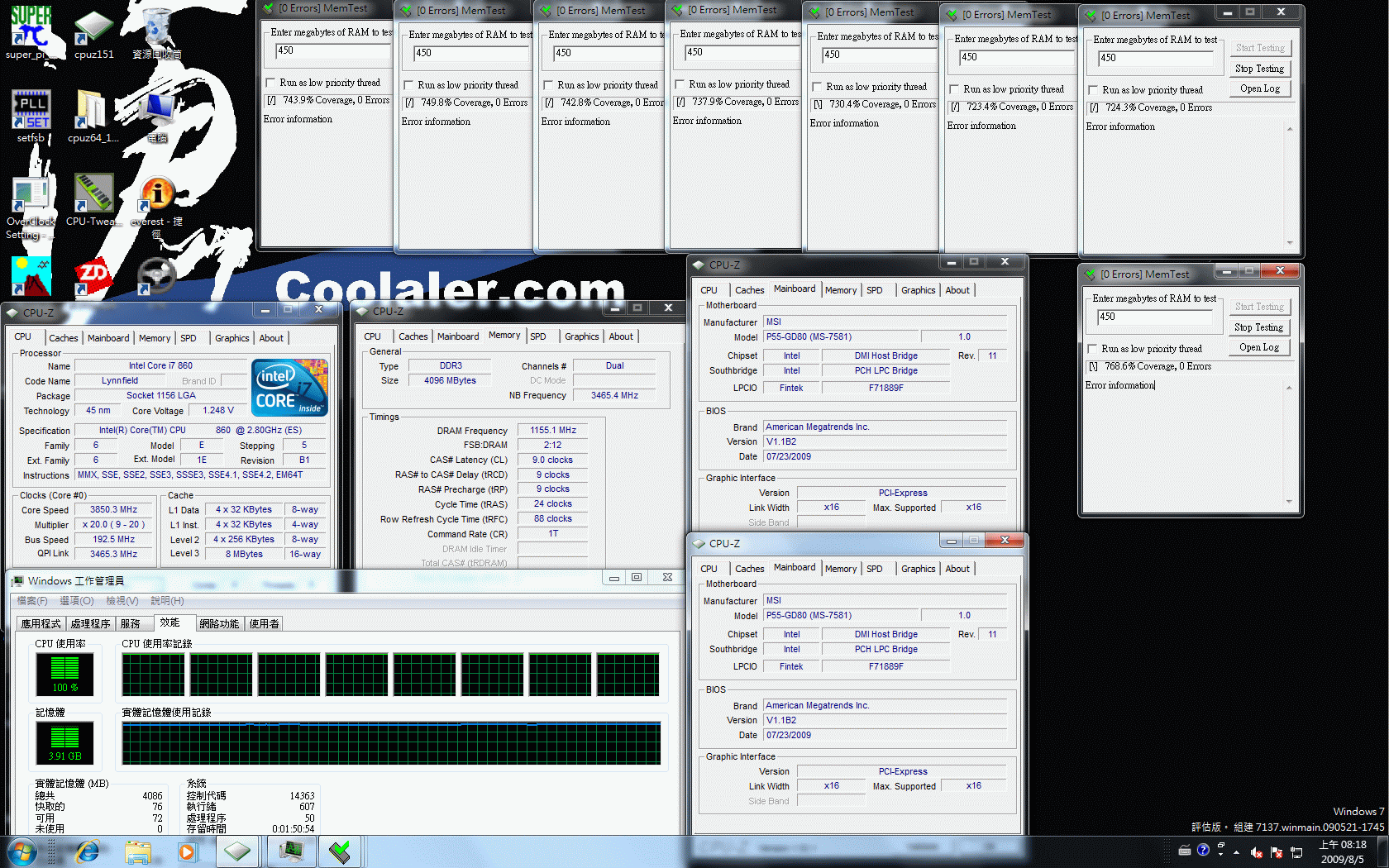Toggle low priority thread in 768.6% coverage MemTest

1092,349
